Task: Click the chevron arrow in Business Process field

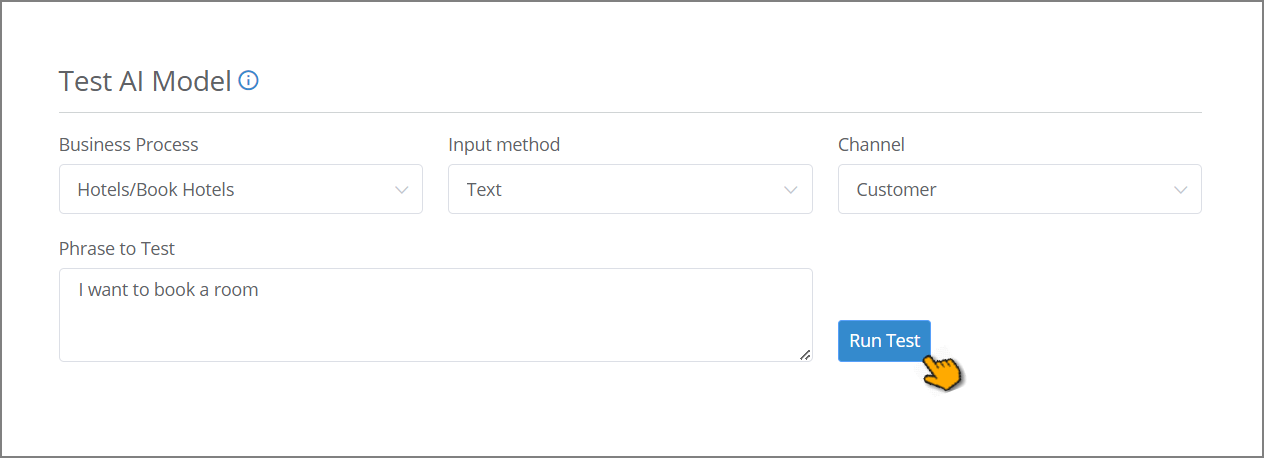Action: point(401,190)
